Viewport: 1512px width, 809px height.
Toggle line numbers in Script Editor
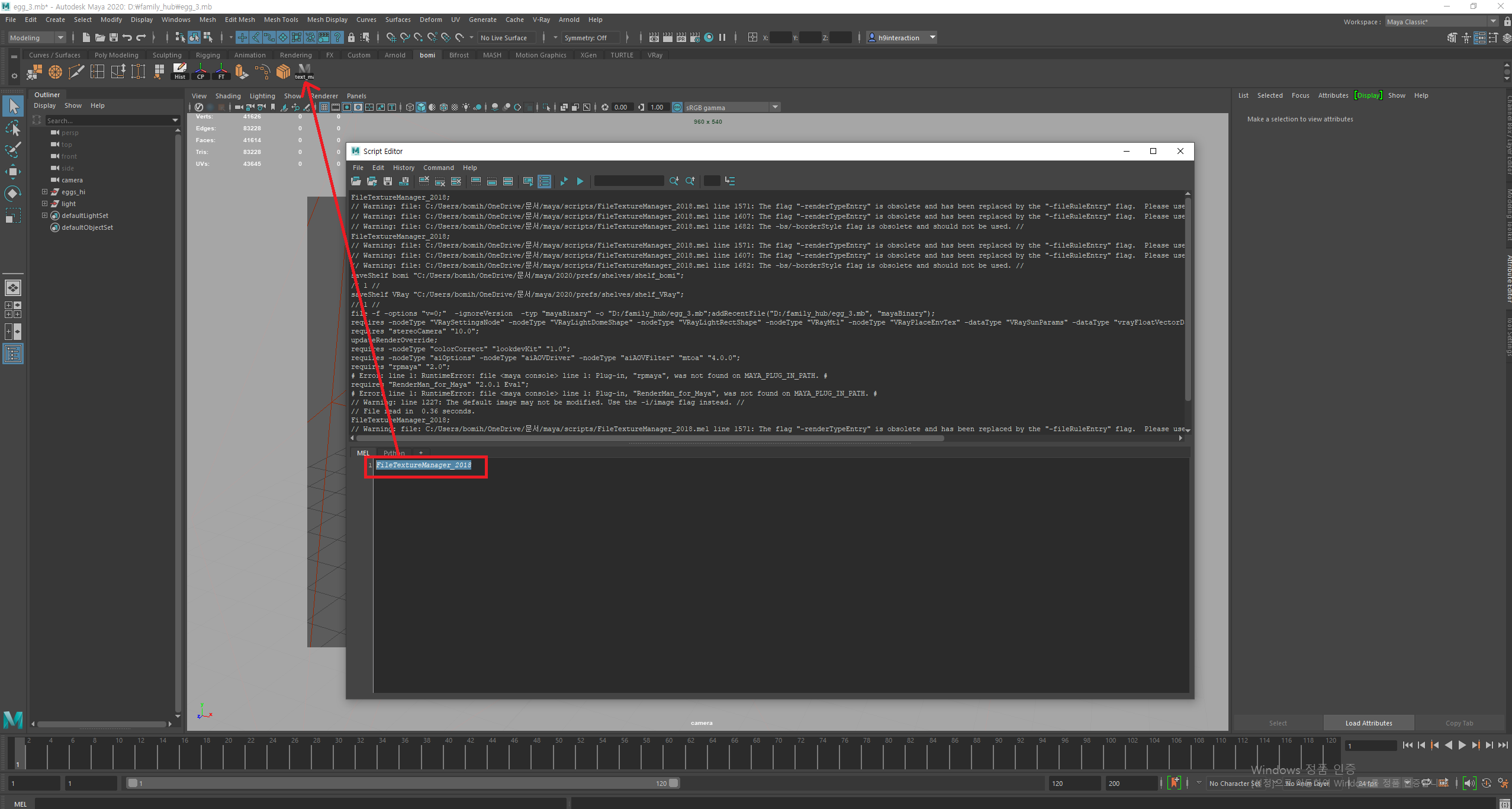tap(544, 181)
